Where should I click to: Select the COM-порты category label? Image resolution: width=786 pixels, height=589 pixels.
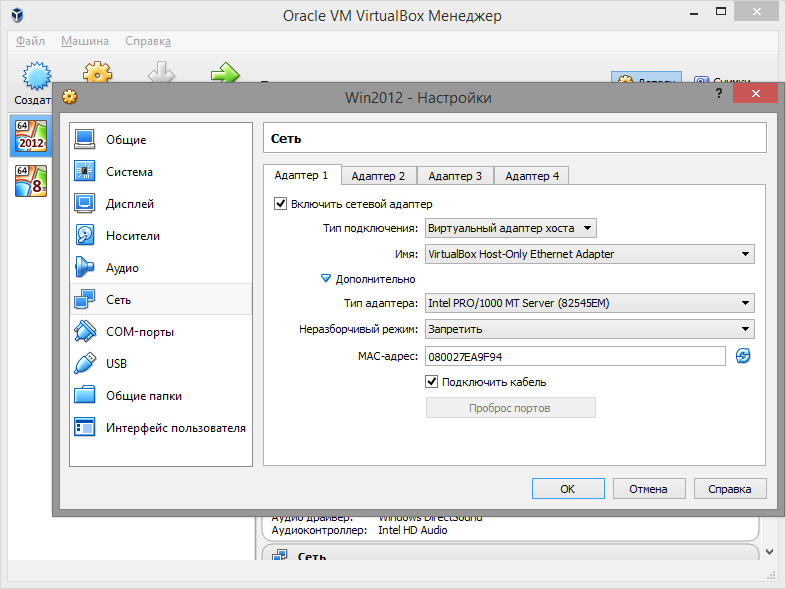click(140, 332)
